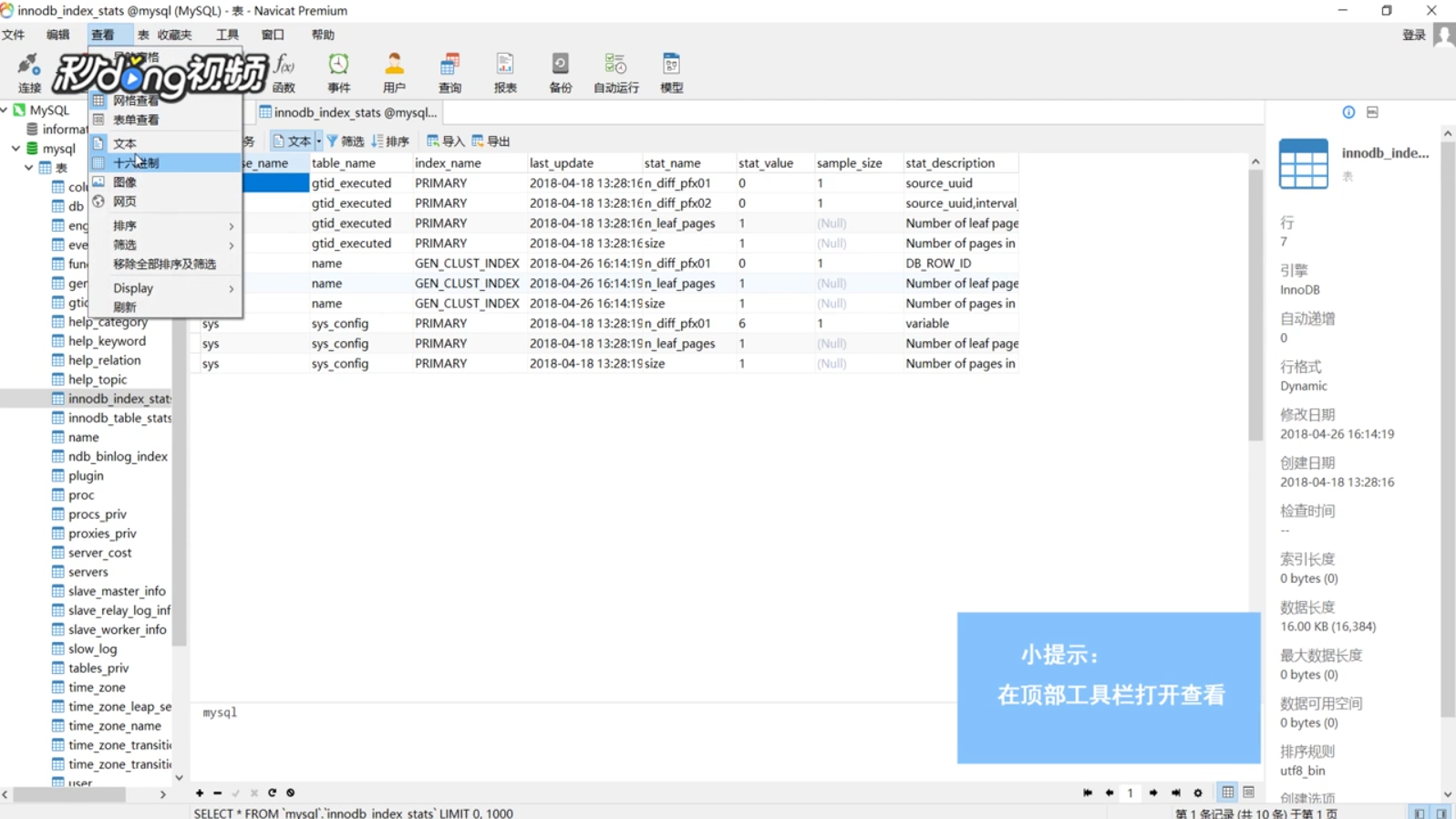Open the Query (查询) toolbar icon
Viewport: 1456px width, 819px height.
[x=449, y=73]
